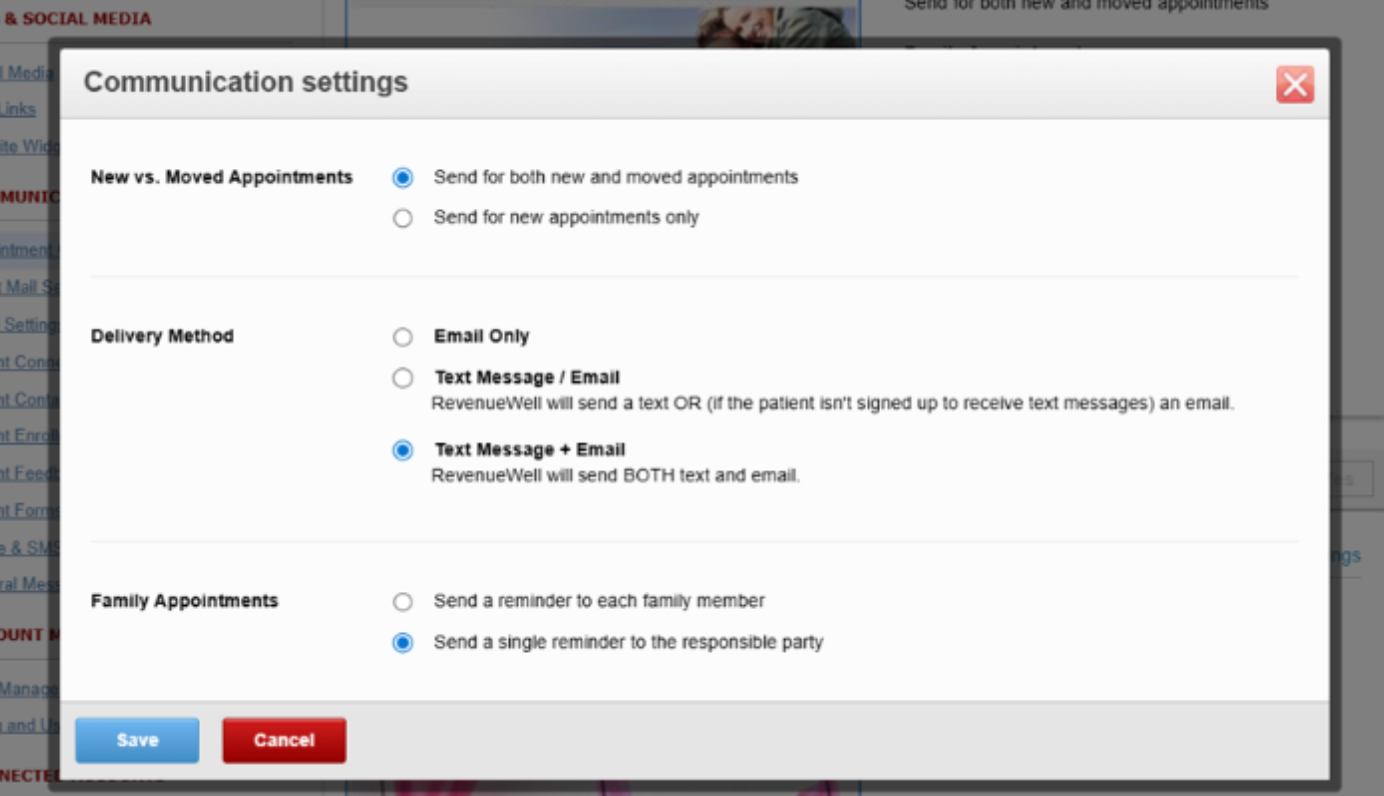Image resolution: width=1384 pixels, height=796 pixels.
Task: Choose 'Text Message / Email' delivery method
Action: pos(402,378)
